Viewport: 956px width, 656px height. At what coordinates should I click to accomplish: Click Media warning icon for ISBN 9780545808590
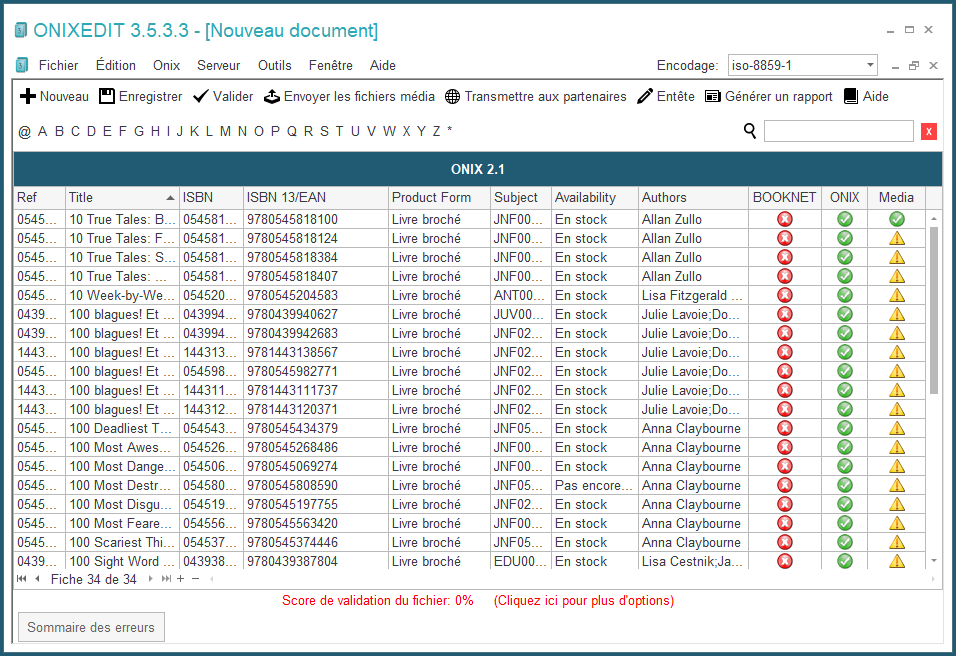(896, 485)
